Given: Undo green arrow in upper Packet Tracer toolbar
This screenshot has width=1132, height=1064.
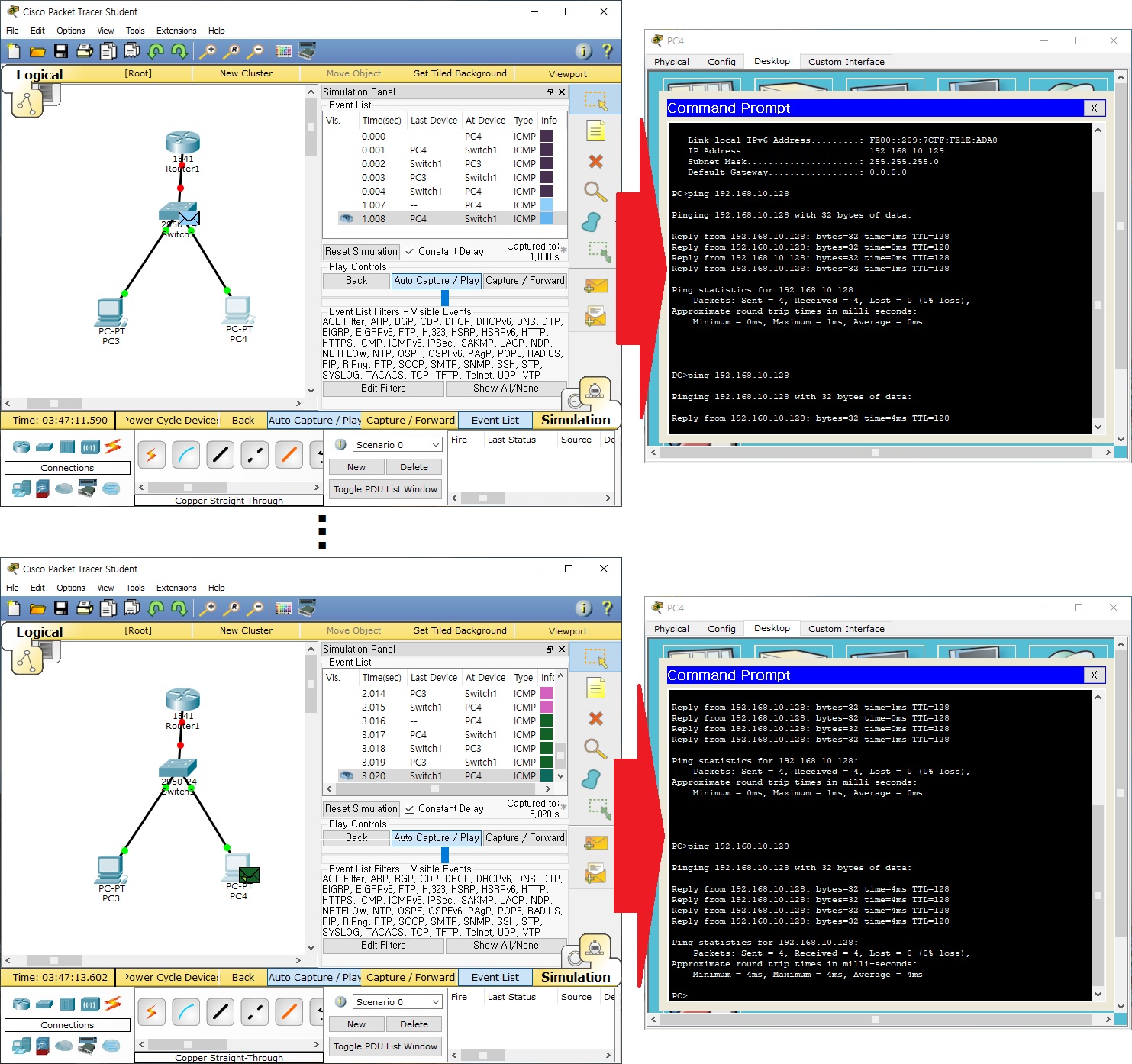Looking at the screenshot, I should tap(156, 51).
